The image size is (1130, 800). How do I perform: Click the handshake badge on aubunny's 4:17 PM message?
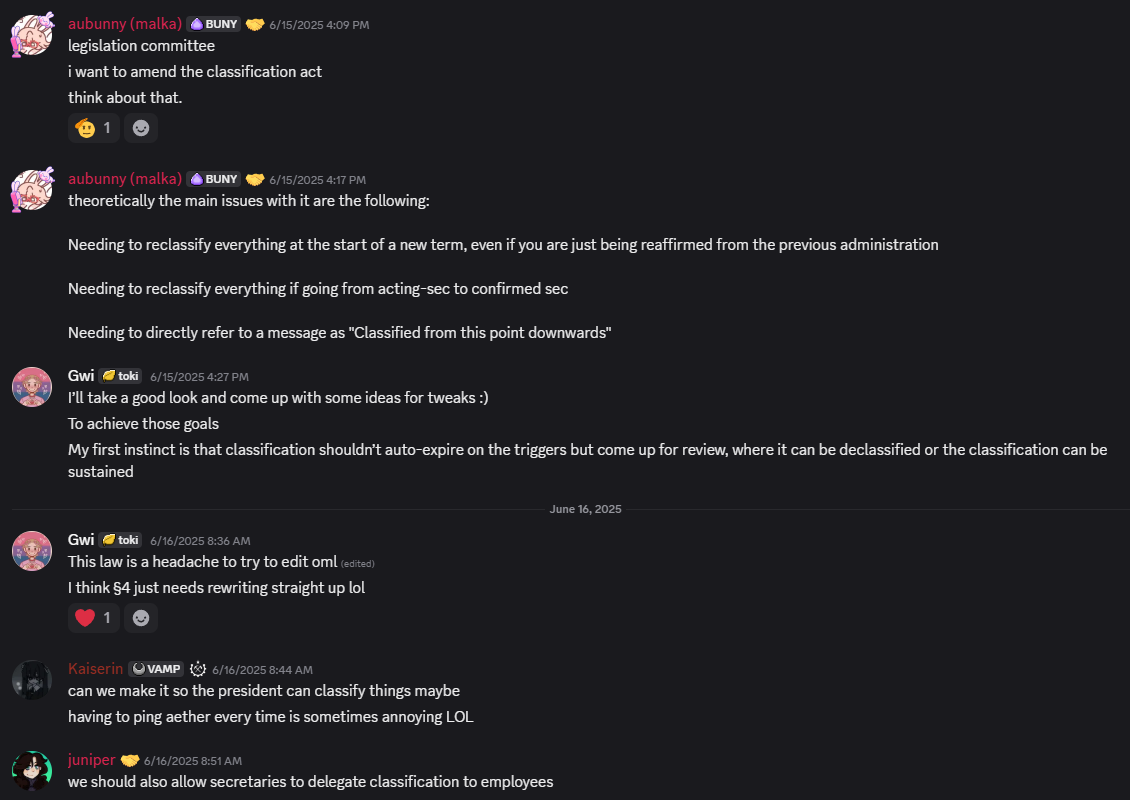click(x=255, y=179)
